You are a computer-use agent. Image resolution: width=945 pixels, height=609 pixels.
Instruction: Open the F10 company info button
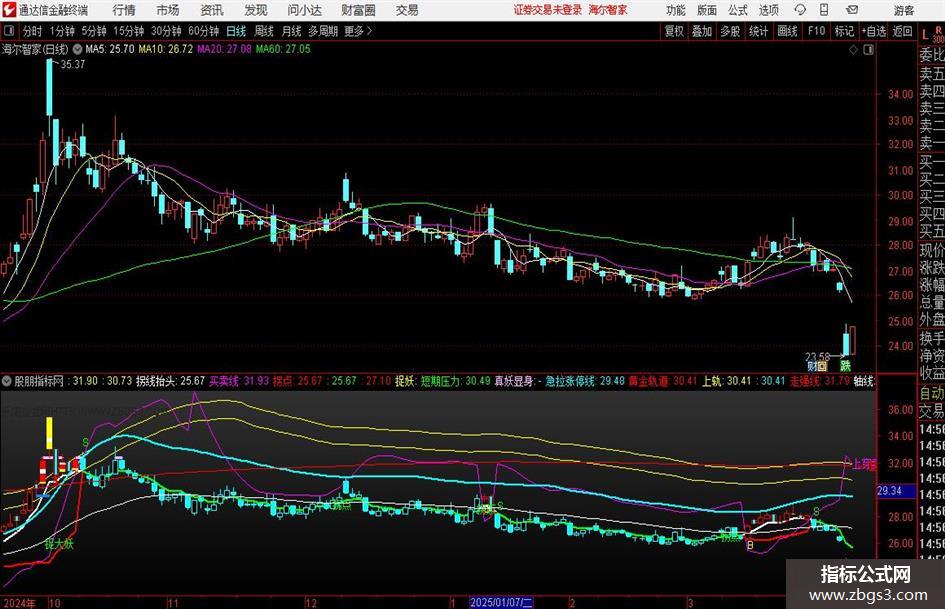(x=817, y=31)
